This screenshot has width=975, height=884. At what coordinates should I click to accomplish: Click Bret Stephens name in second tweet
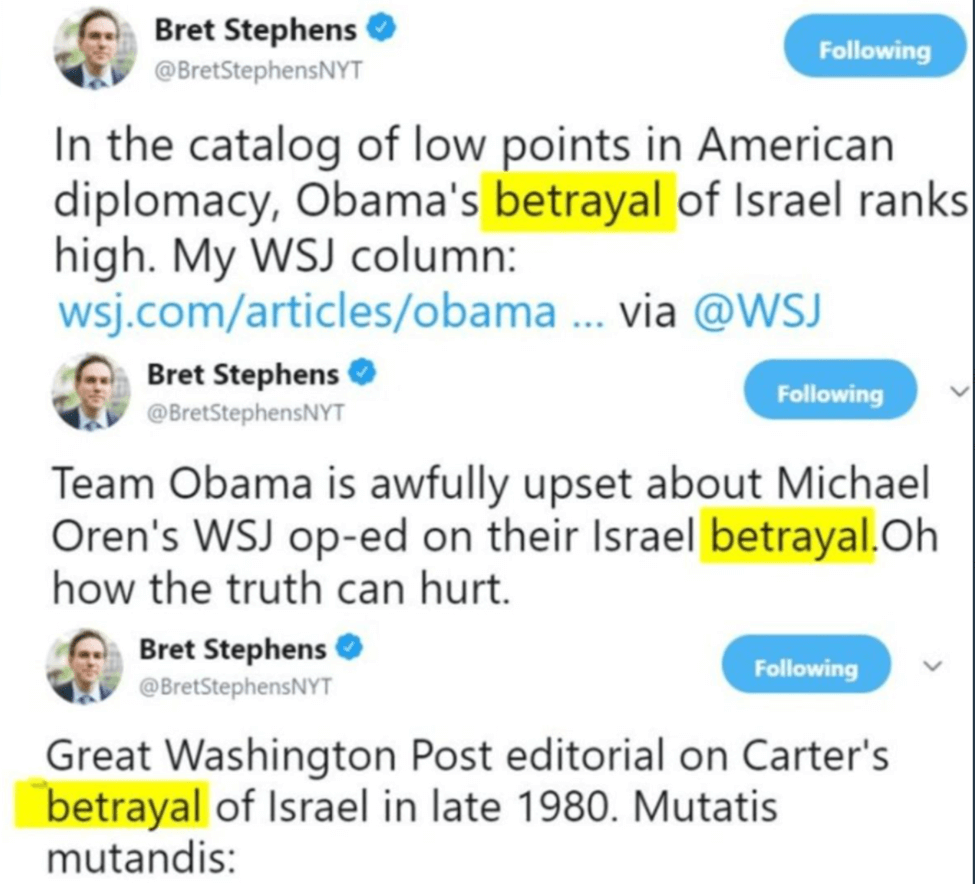pyautogui.click(x=243, y=374)
